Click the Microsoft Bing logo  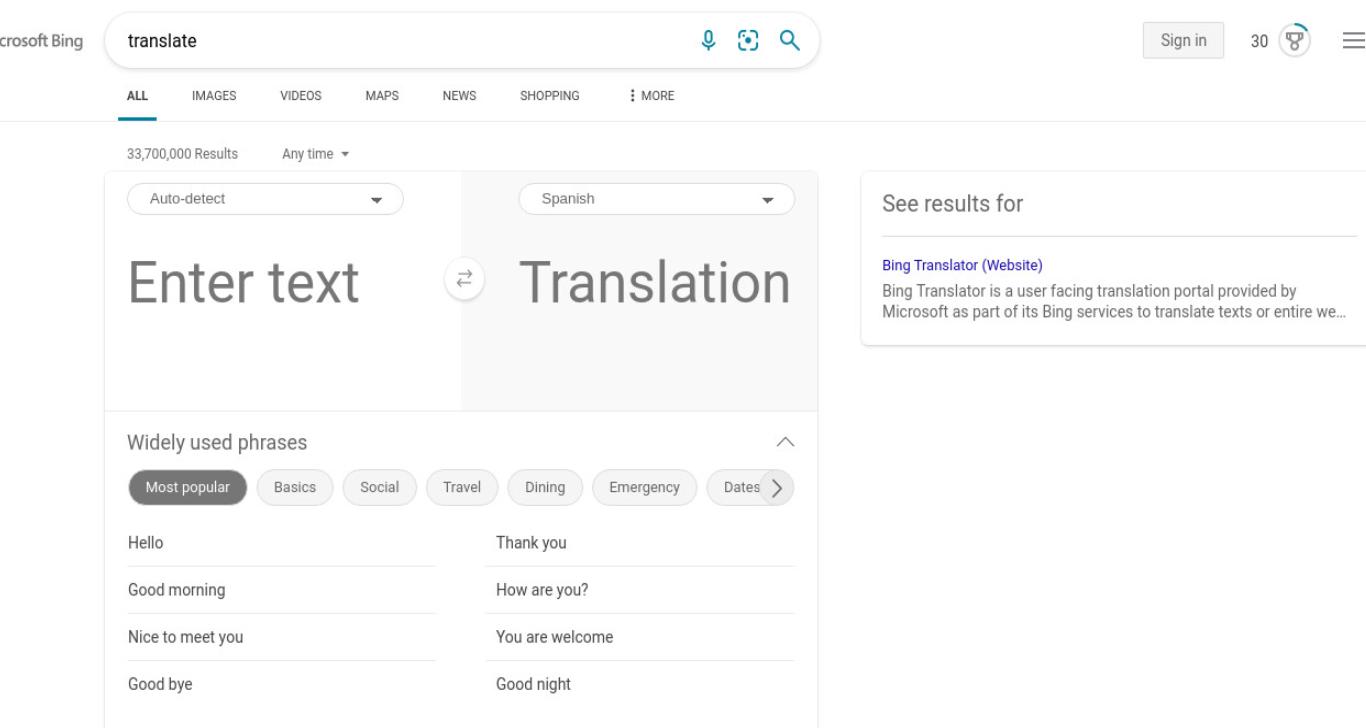tap(41, 41)
